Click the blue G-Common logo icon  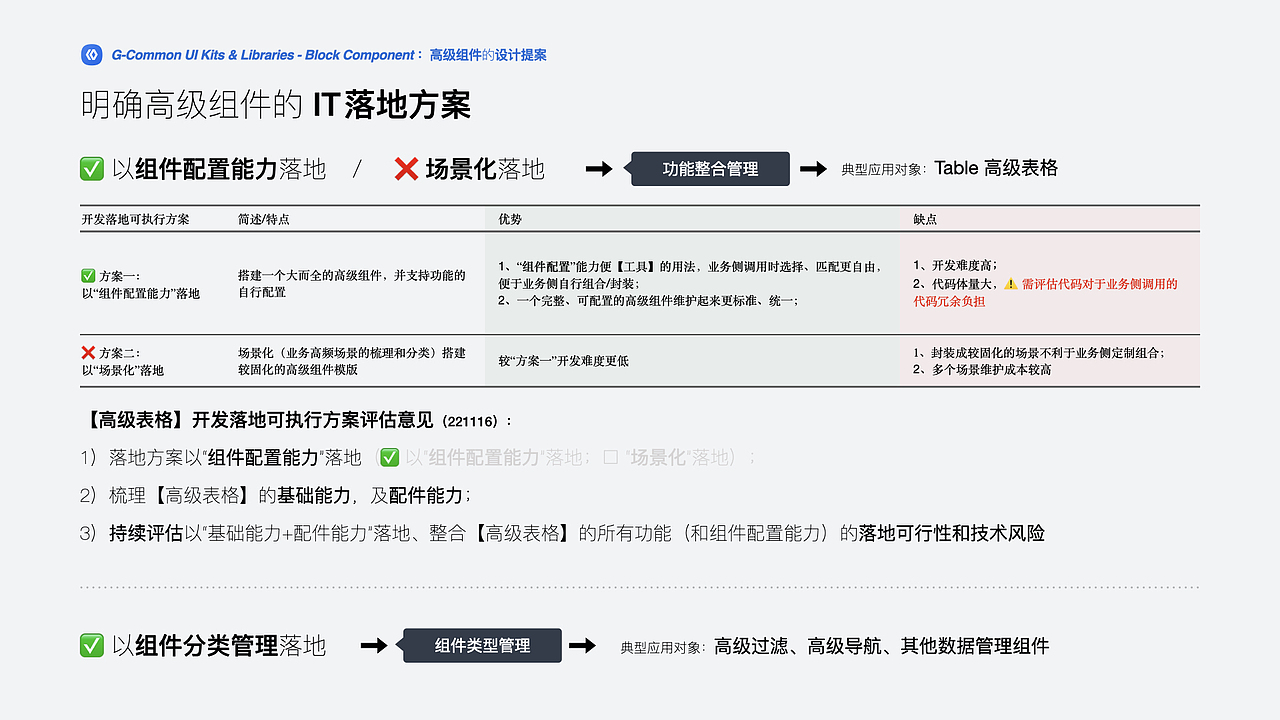point(92,55)
